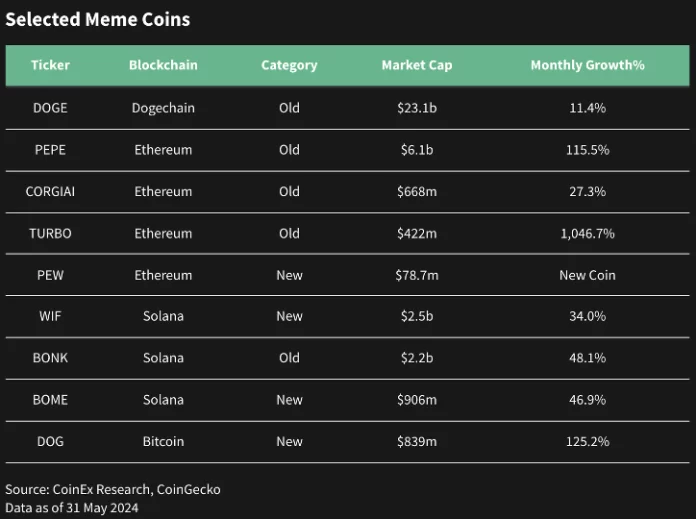Screen dimensions: 696x519
Task: Click the TURBO ticker cell
Action: tap(50, 233)
